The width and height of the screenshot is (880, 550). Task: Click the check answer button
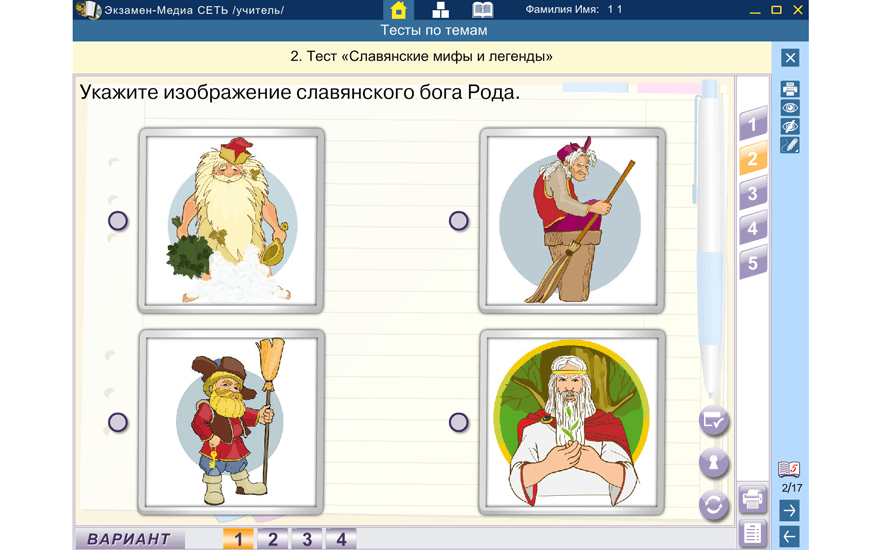(x=714, y=420)
